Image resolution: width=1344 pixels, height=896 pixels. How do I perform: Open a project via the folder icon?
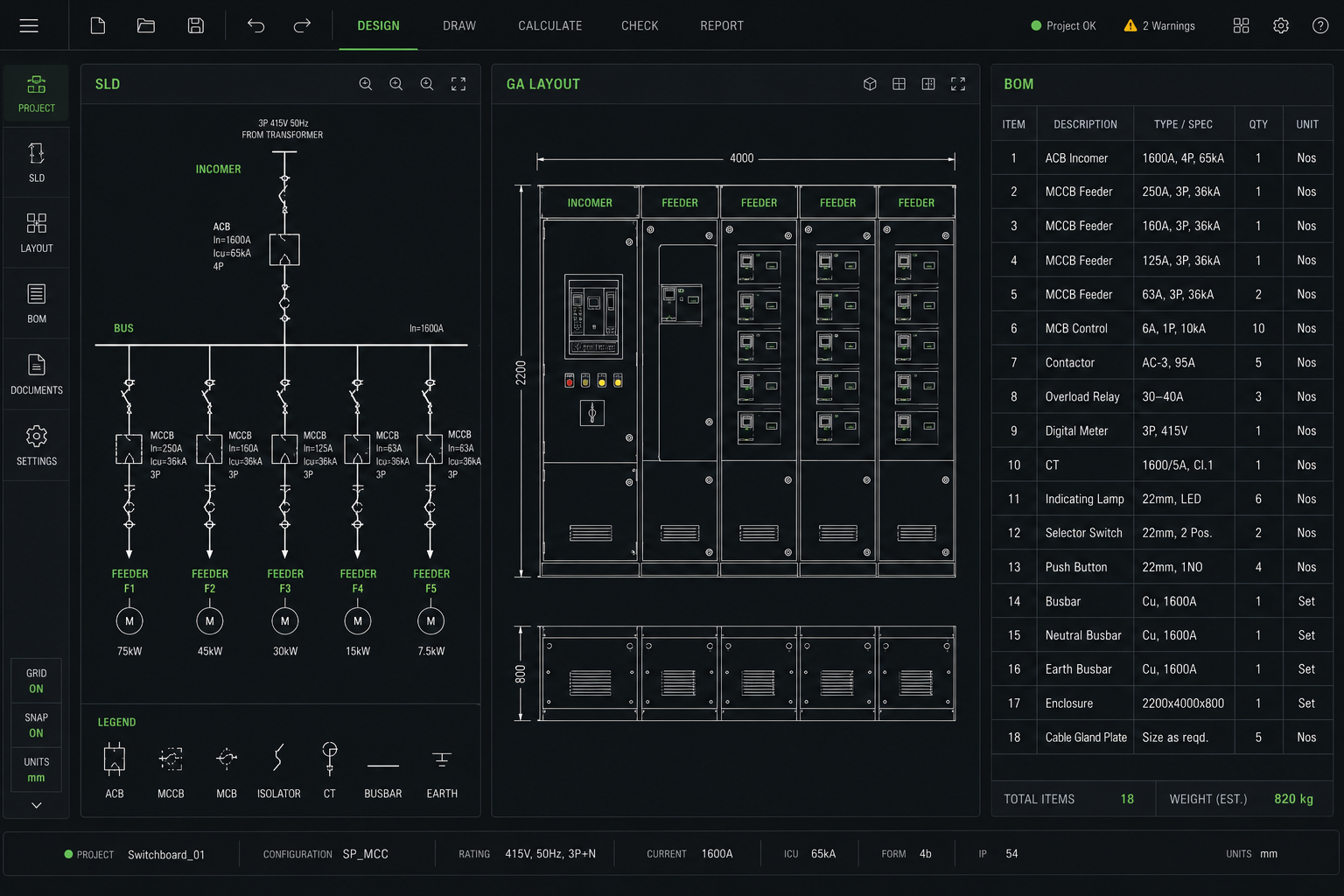146,25
